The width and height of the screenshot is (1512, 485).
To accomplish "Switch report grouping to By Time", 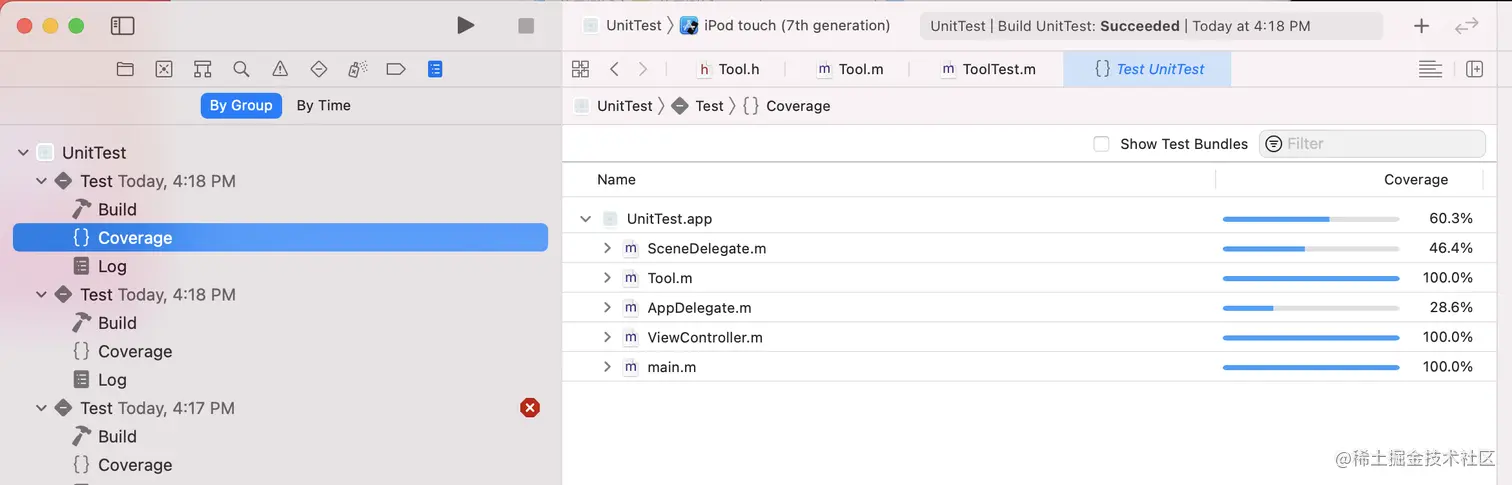I will pos(323,105).
